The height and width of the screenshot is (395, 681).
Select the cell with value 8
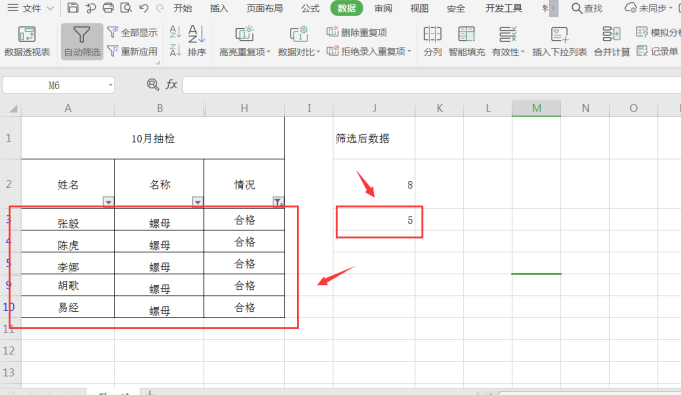[x=374, y=184]
